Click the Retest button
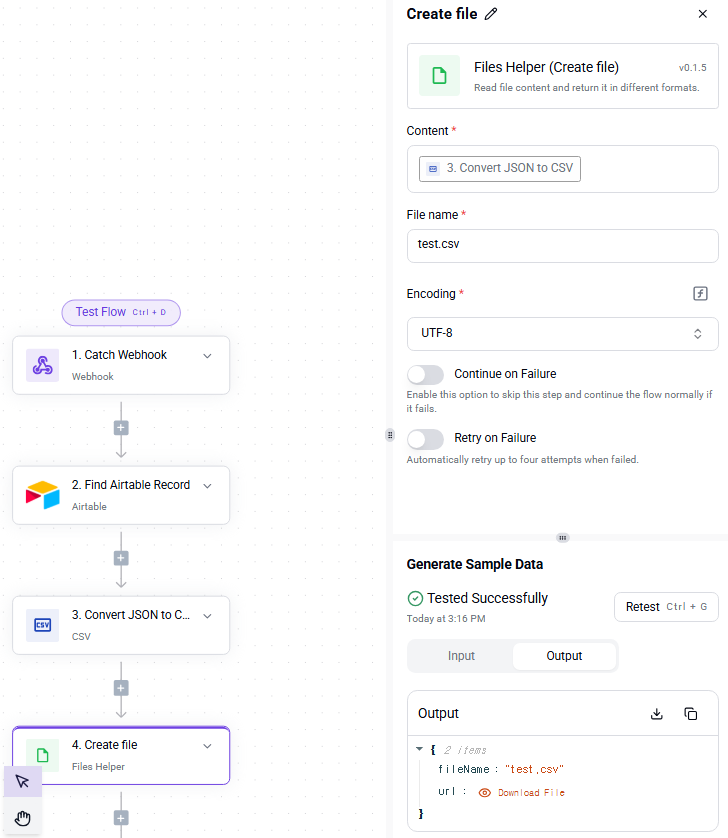Viewport: 728px width, 838px height. pyautogui.click(x=666, y=607)
